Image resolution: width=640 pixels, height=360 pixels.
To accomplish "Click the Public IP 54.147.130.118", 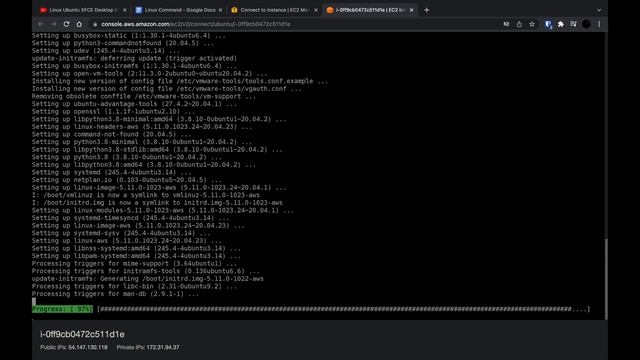I will [x=88, y=347].
